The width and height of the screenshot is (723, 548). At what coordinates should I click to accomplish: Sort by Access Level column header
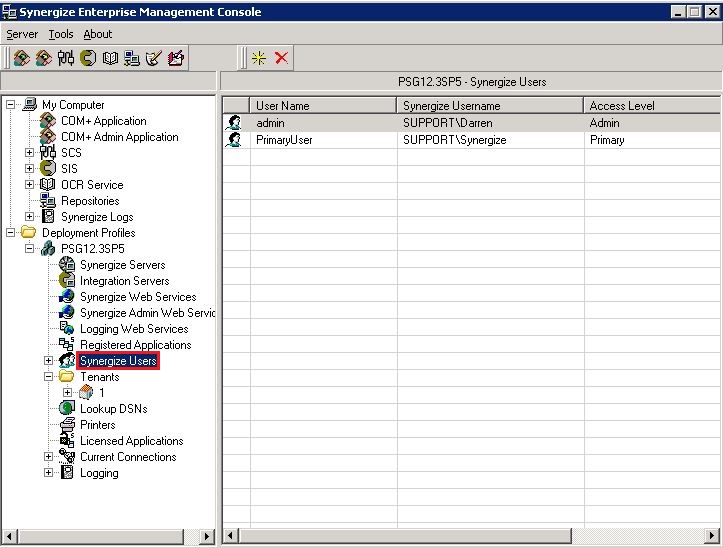click(652, 106)
